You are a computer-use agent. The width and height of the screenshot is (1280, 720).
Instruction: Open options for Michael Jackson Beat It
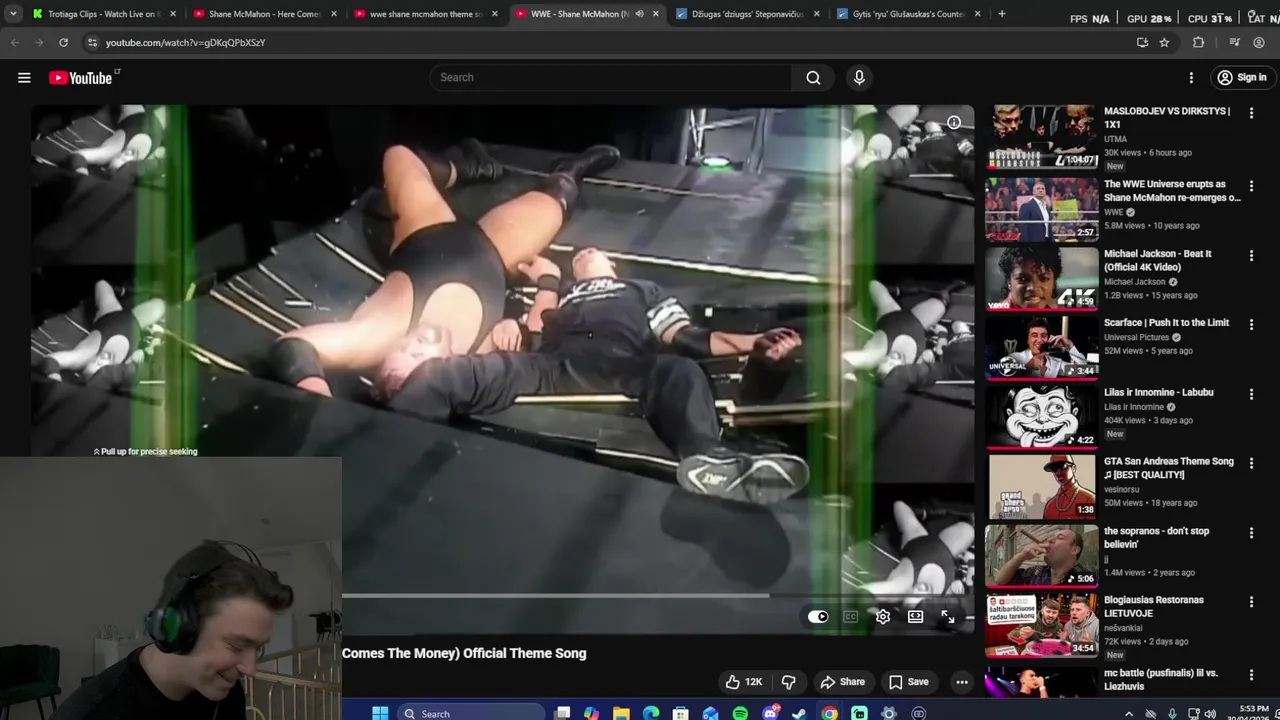click(1251, 256)
